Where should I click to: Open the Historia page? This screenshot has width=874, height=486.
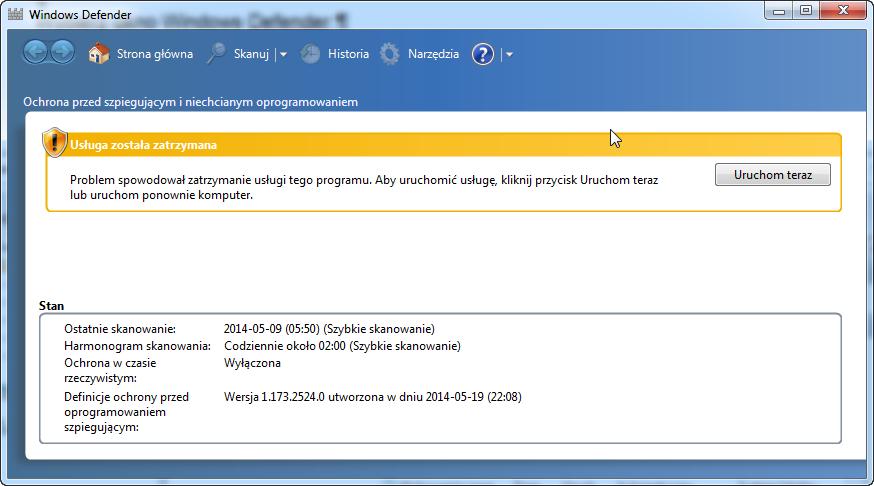click(x=348, y=54)
